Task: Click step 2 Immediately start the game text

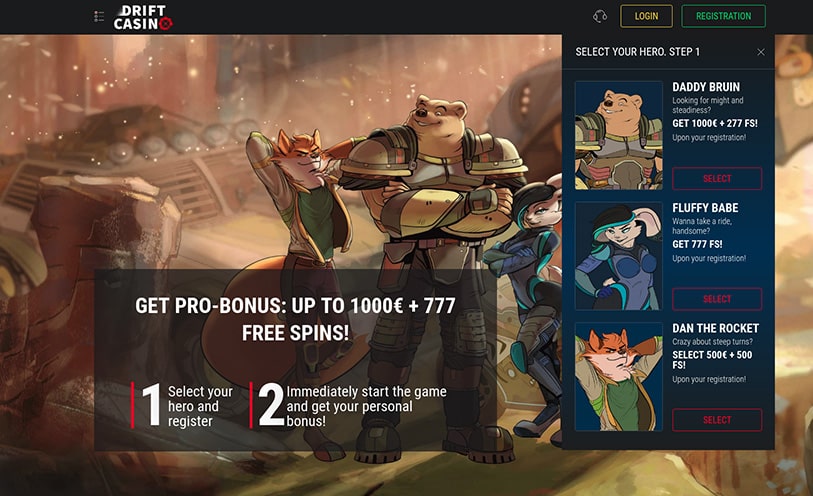Action: click(x=366, y=406)
